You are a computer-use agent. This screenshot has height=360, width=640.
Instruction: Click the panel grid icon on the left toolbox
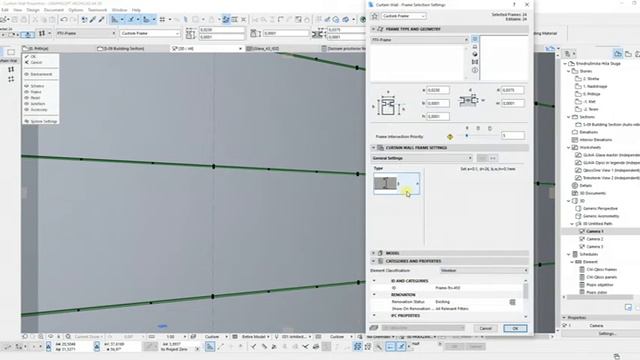coord(11,79)
